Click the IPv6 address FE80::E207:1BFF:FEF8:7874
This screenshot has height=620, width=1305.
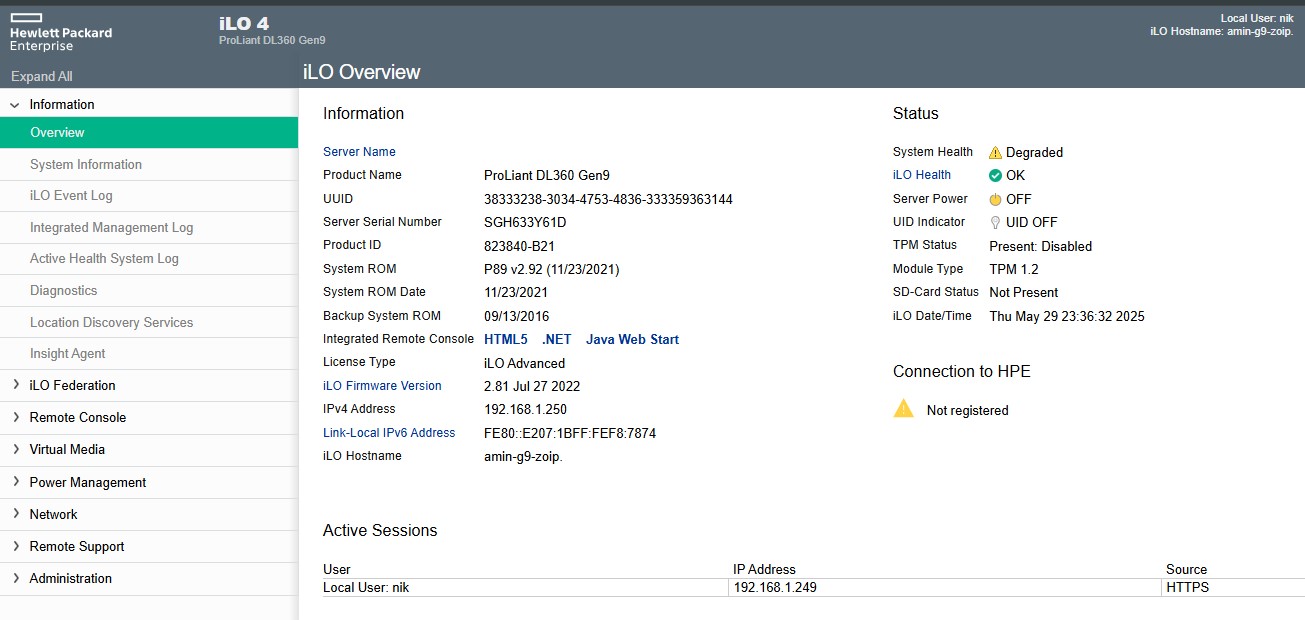570,433
